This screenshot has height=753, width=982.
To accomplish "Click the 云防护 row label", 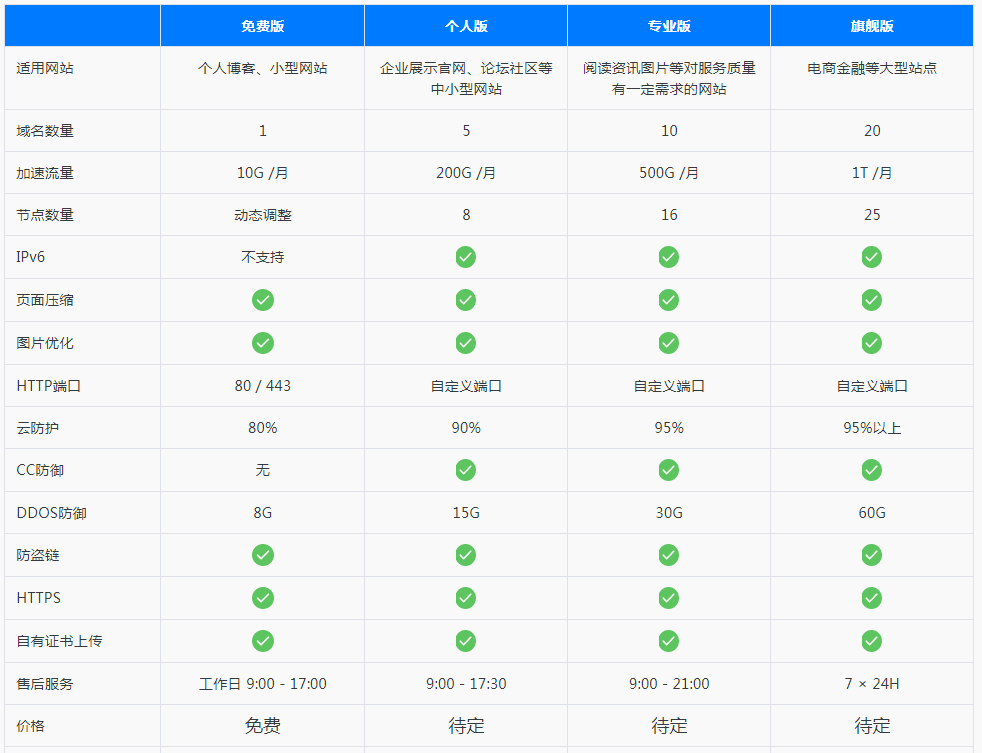I will [38, 428].
